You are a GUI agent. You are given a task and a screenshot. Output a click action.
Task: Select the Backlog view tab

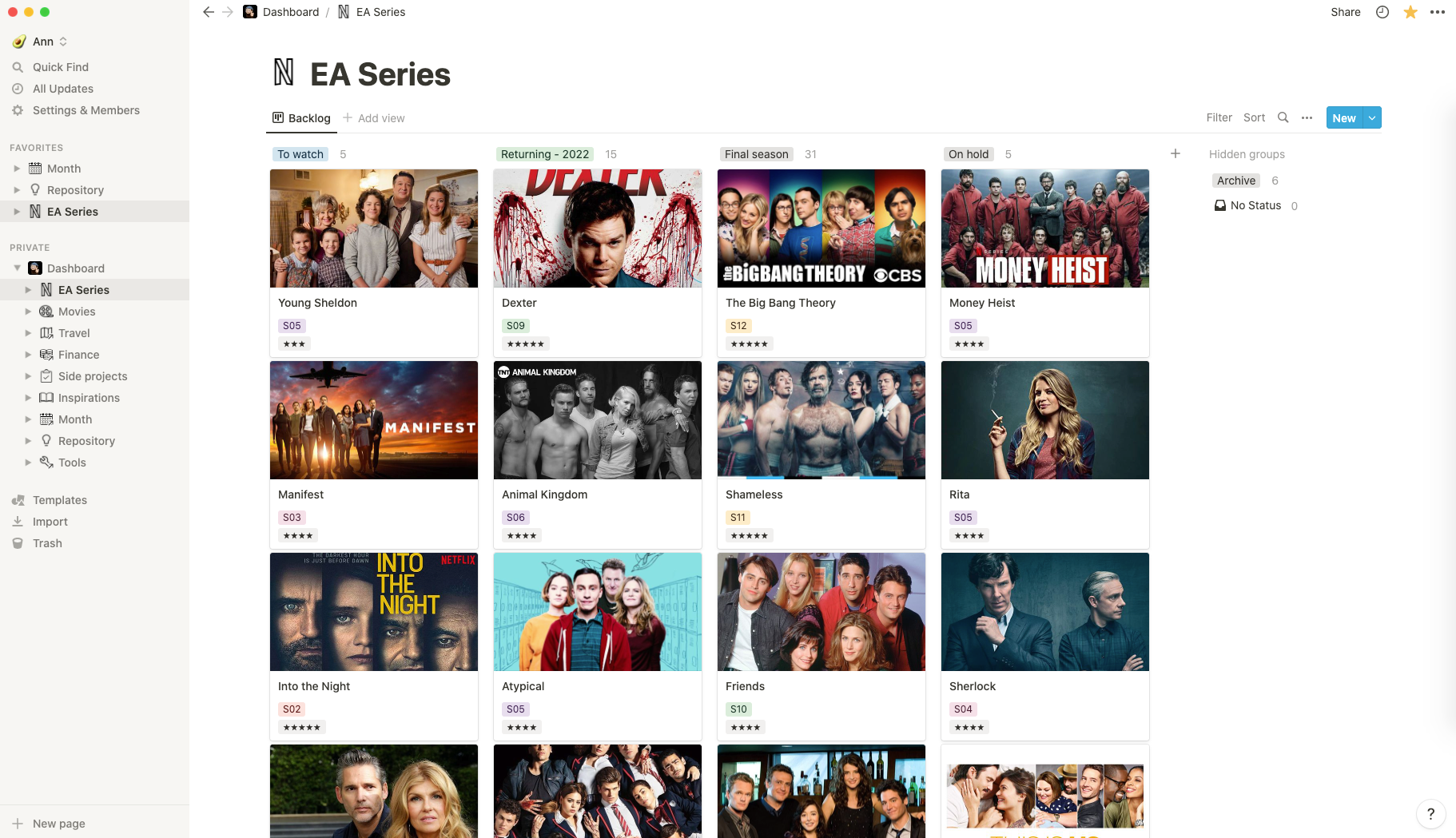tap(301, 118)
